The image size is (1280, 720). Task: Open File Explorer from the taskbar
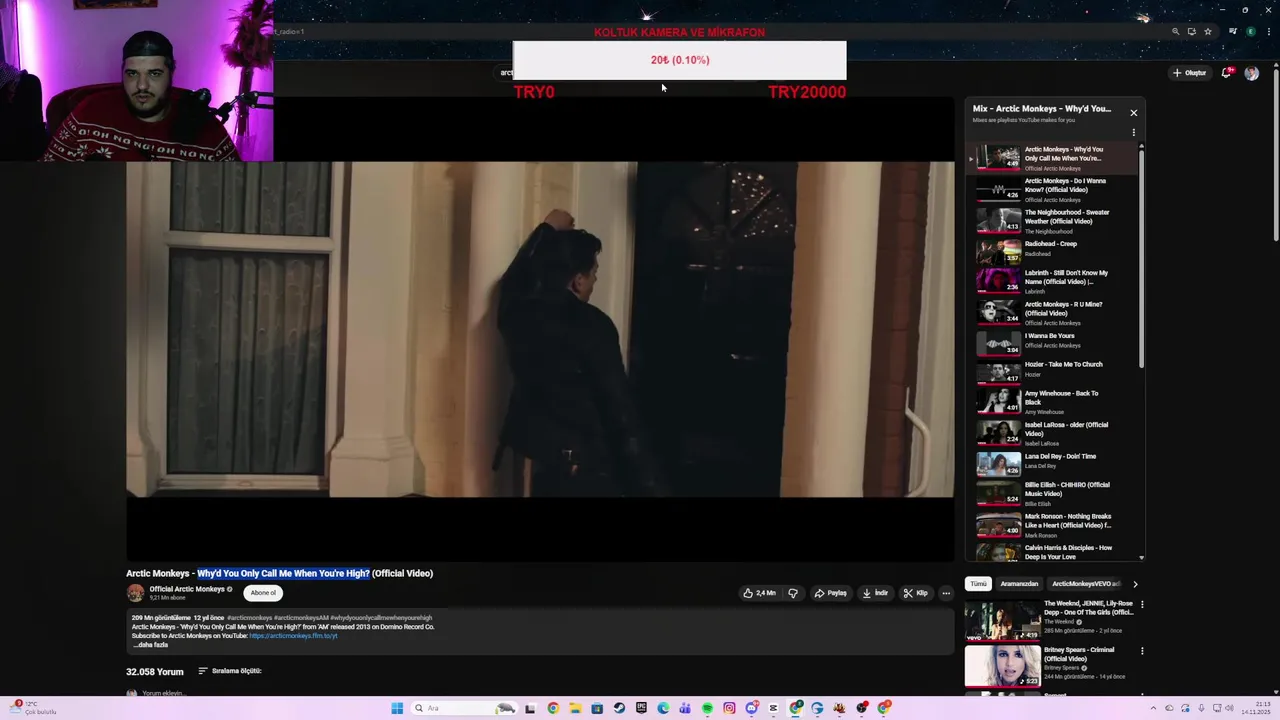tap(575, 708)
